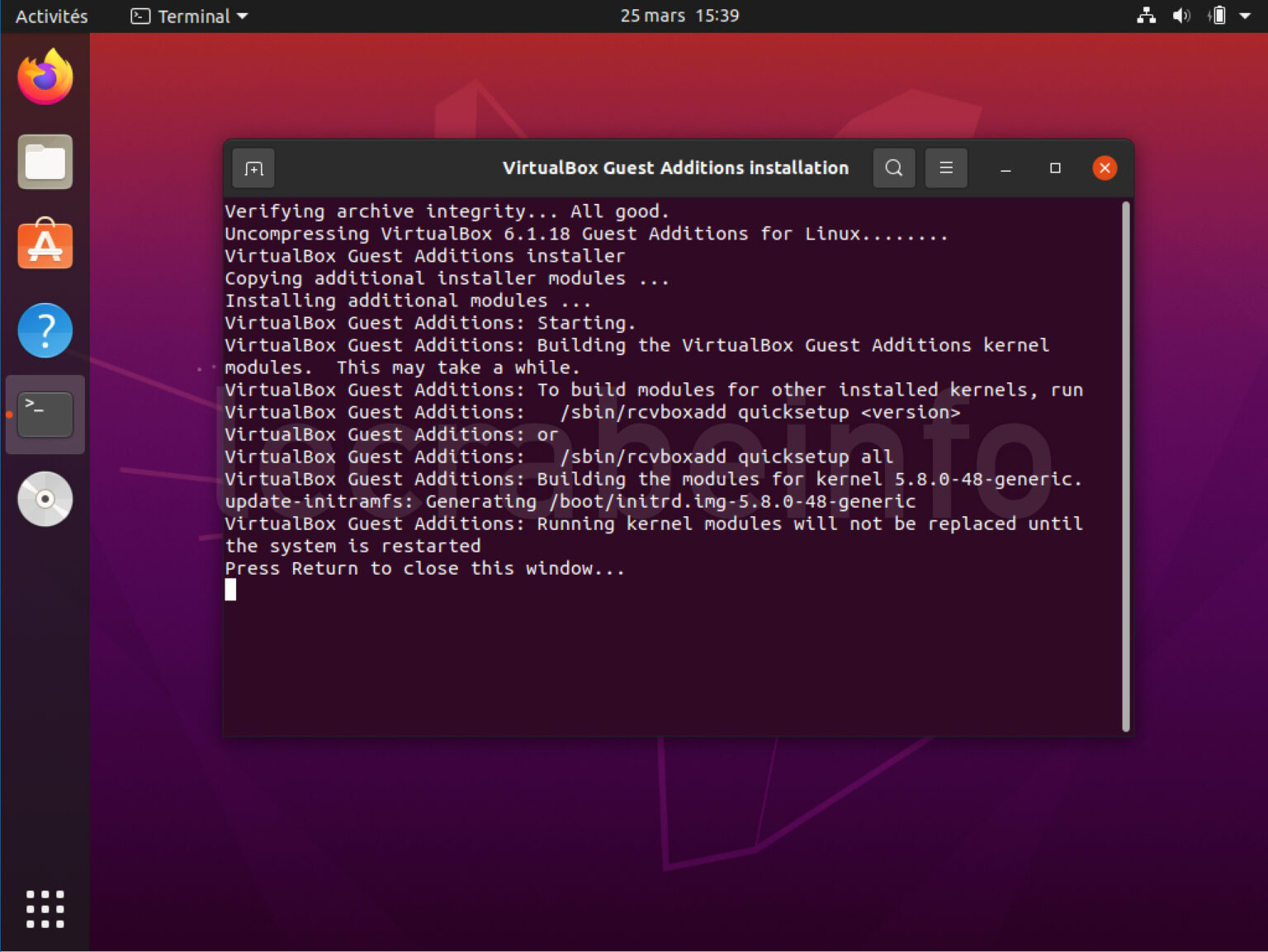1268x952 pixels.
Task: Select the Terminal icon in dock
Action: pos(45,414)
